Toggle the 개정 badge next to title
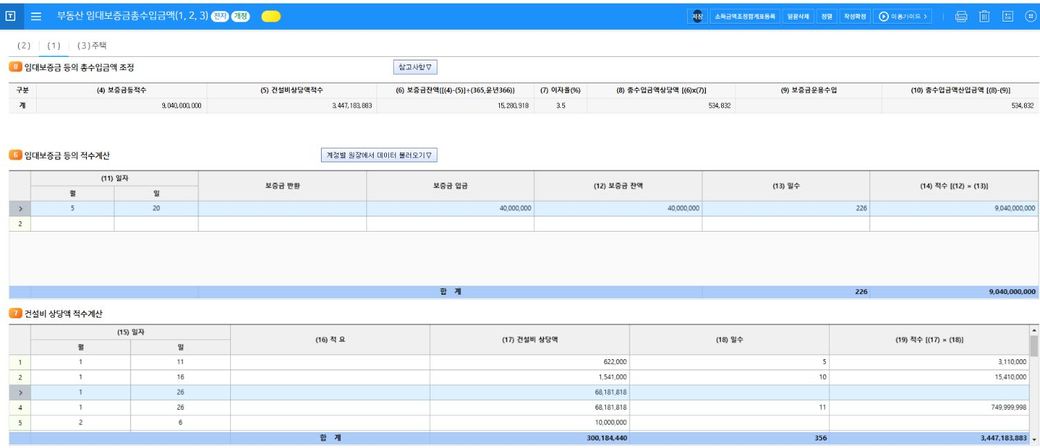This screenshot has height=448, width=1040. click(240, 16)
